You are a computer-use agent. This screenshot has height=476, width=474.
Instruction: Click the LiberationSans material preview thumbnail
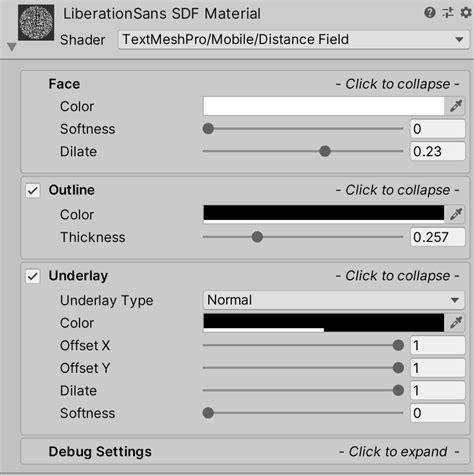36,22
